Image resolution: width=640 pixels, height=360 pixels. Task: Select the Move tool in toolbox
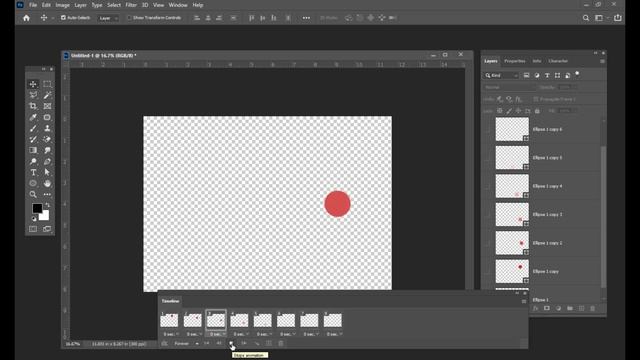pos(33,84)
